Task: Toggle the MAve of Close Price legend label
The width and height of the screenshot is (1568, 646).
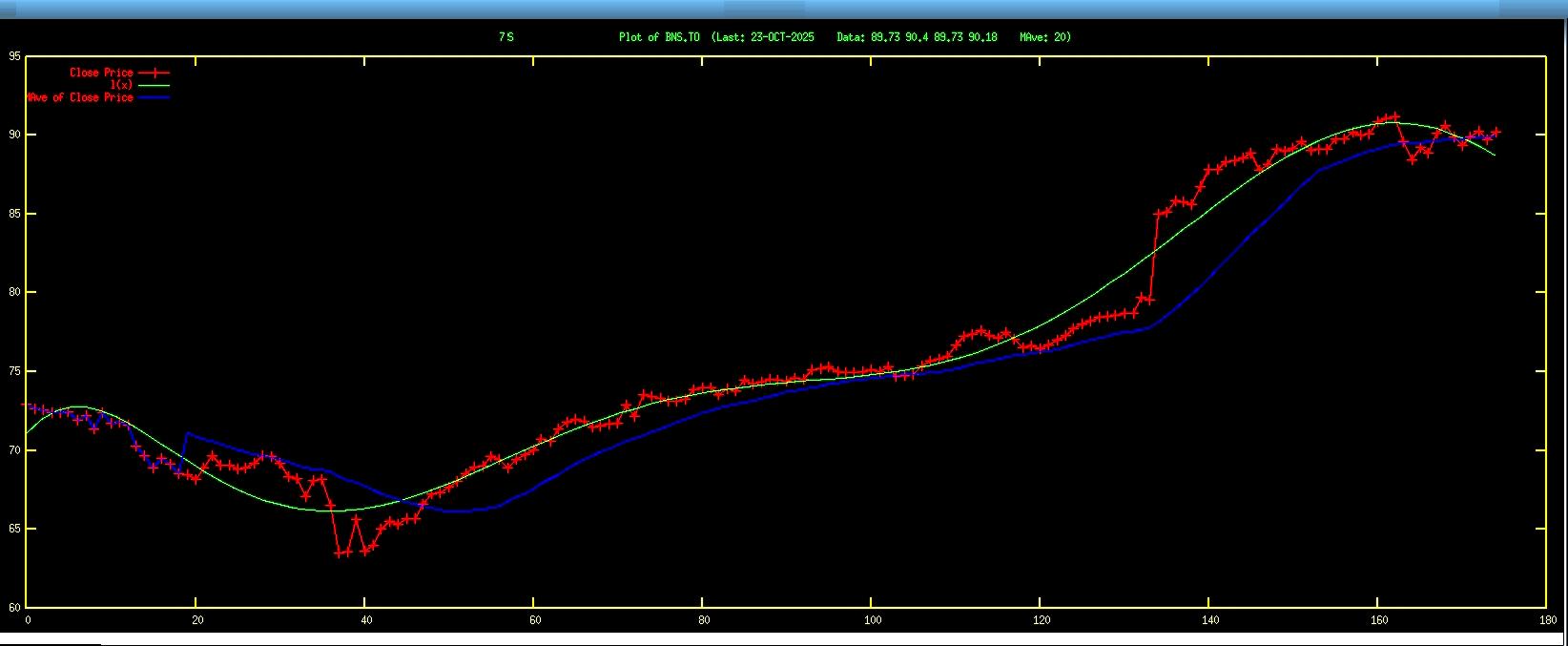Action: coord(80,97)
